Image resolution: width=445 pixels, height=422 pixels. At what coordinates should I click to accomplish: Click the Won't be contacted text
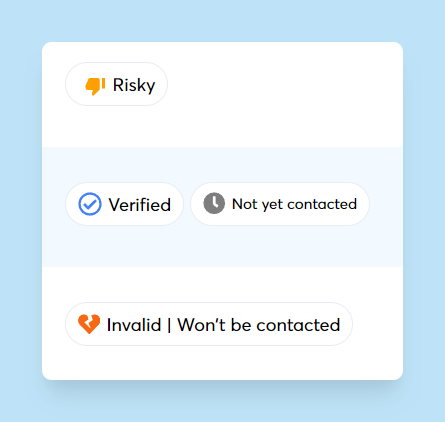tap(259, 325)
